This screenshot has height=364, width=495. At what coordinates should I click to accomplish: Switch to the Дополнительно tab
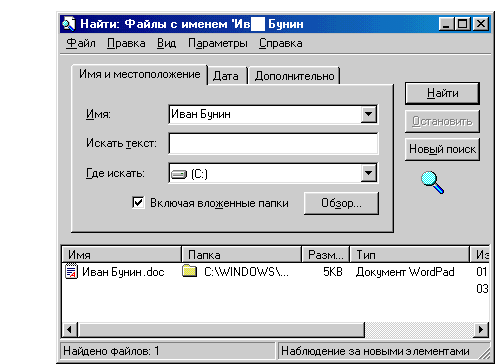click(x=294, y=76)
